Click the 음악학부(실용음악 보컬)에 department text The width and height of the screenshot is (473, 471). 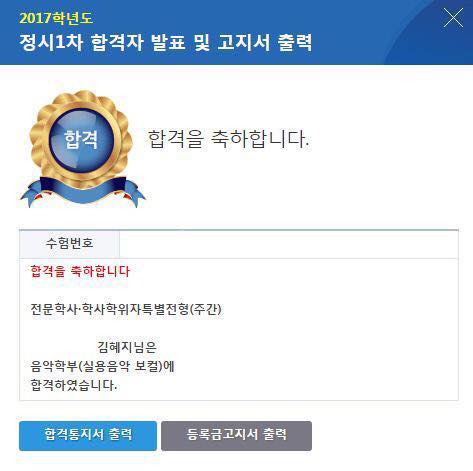coord(102,366)
